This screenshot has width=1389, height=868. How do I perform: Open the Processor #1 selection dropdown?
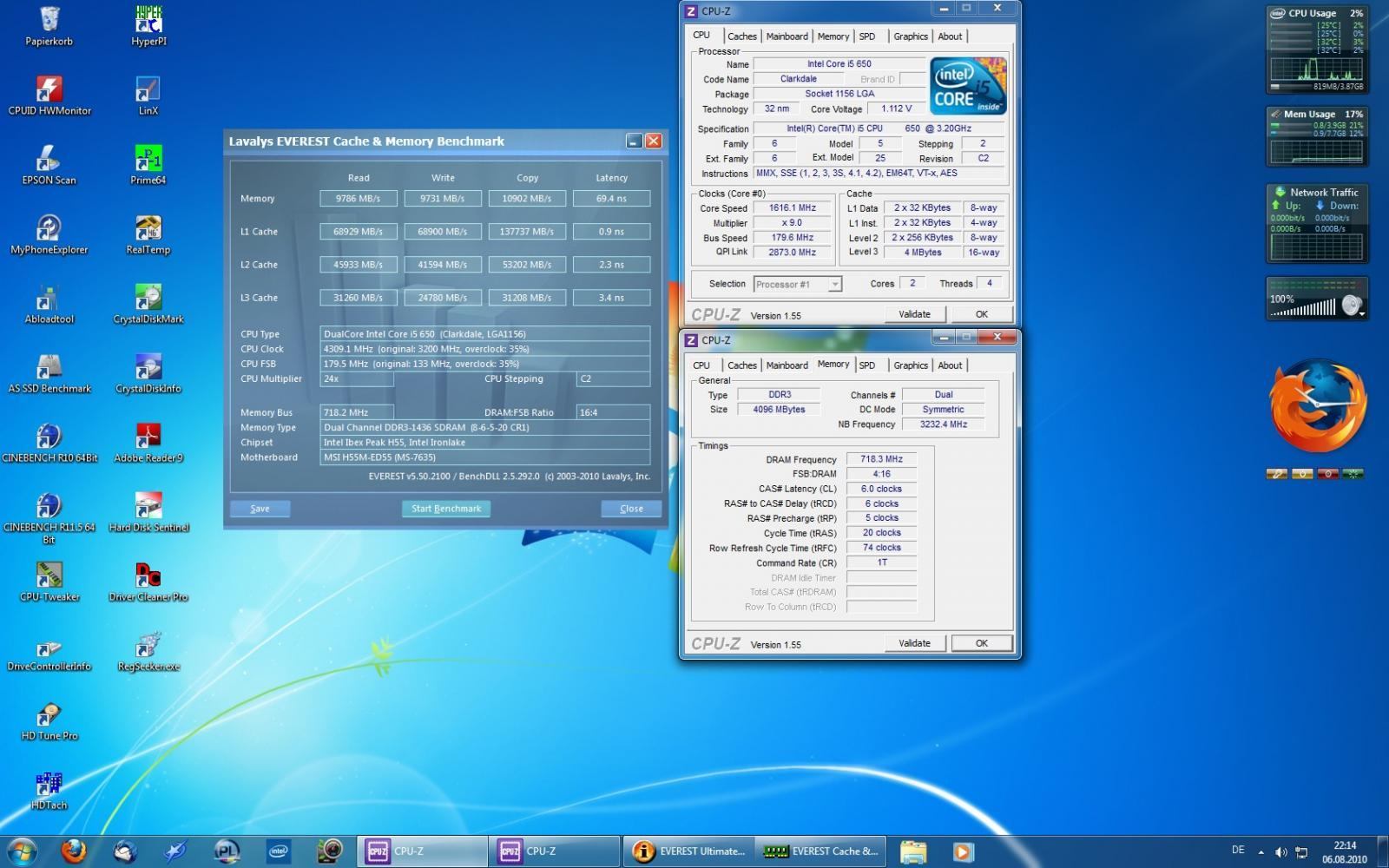(797, 284)
